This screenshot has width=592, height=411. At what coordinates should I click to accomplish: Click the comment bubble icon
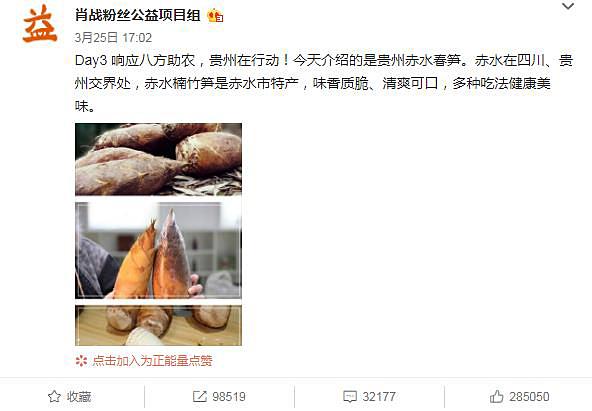(x=350, y=397)
